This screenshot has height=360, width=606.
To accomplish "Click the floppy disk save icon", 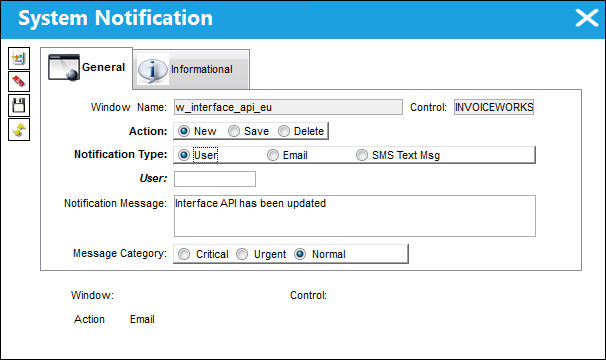I will [19, 106].
